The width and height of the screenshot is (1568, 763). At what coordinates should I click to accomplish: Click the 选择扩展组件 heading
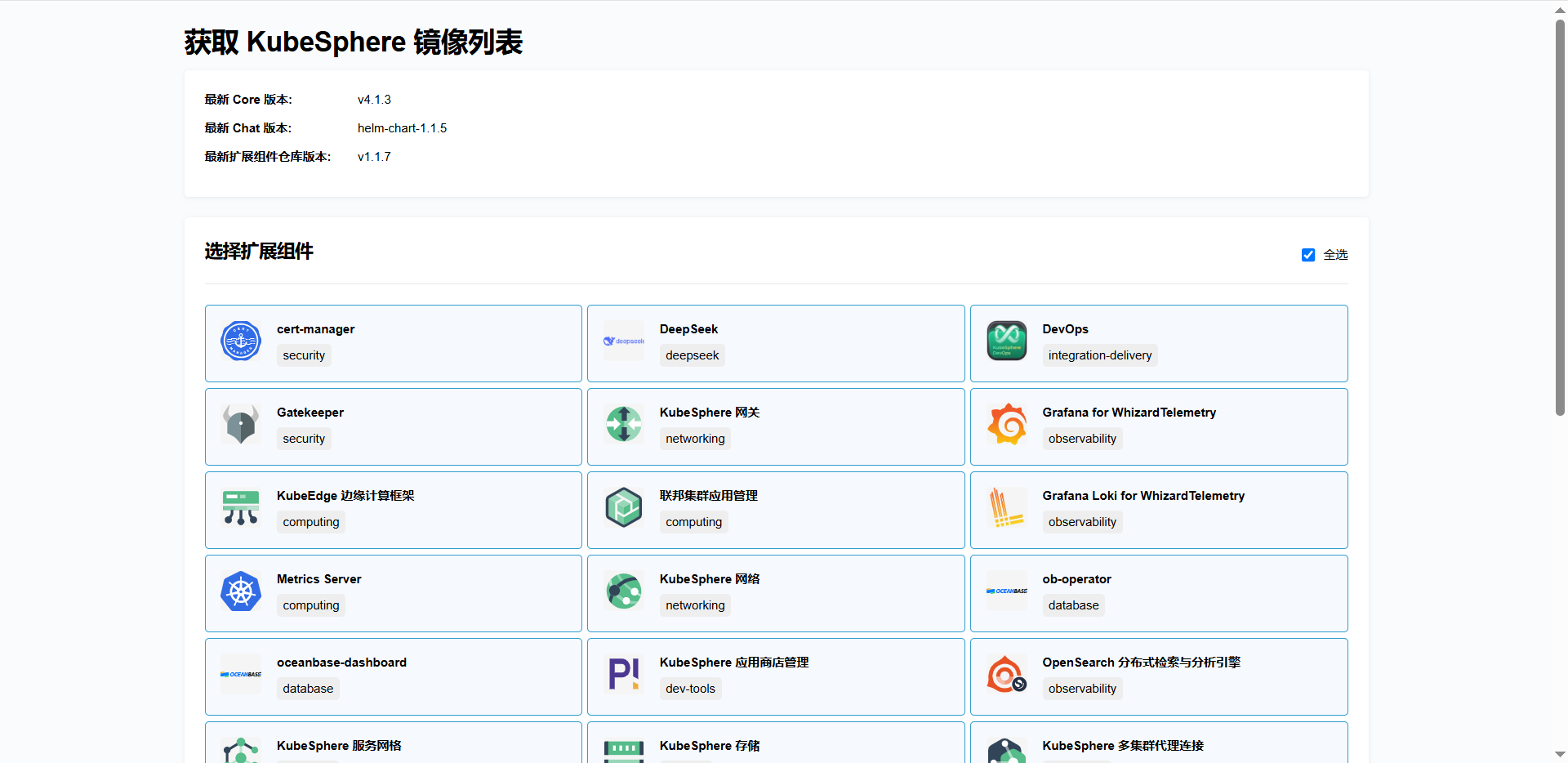coord(259,252)
